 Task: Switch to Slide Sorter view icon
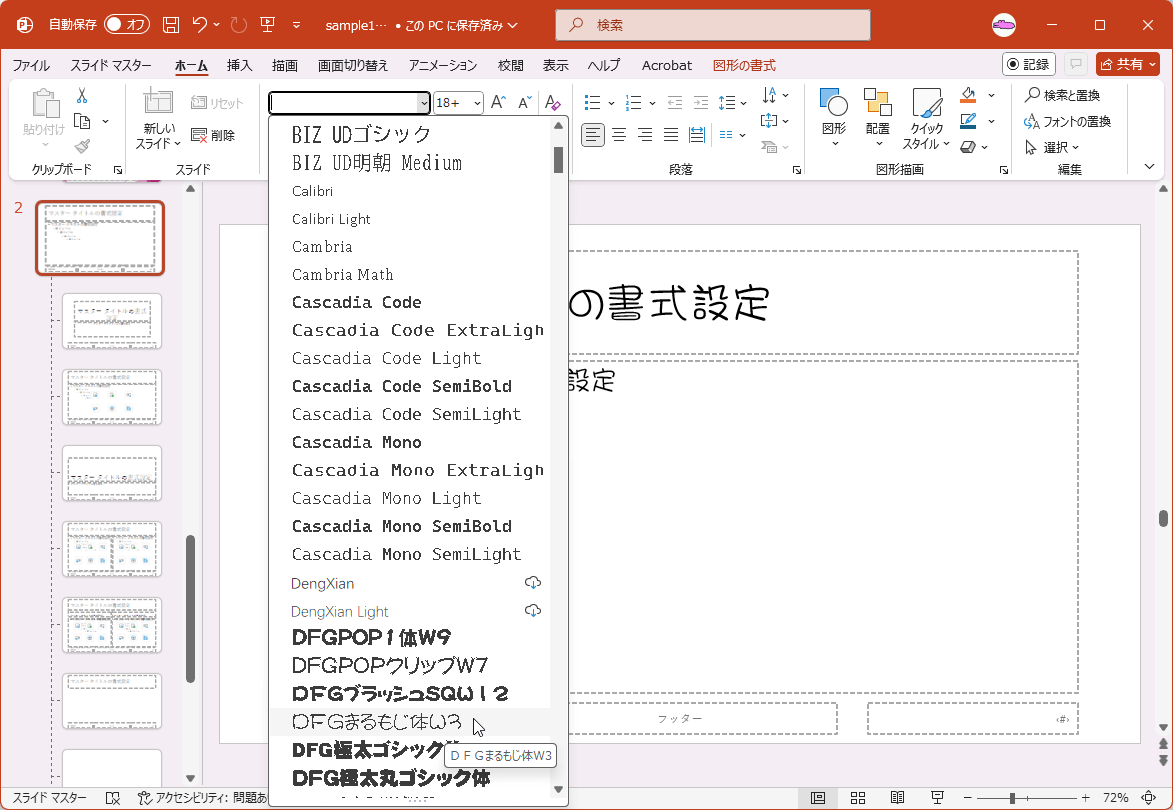858,798
